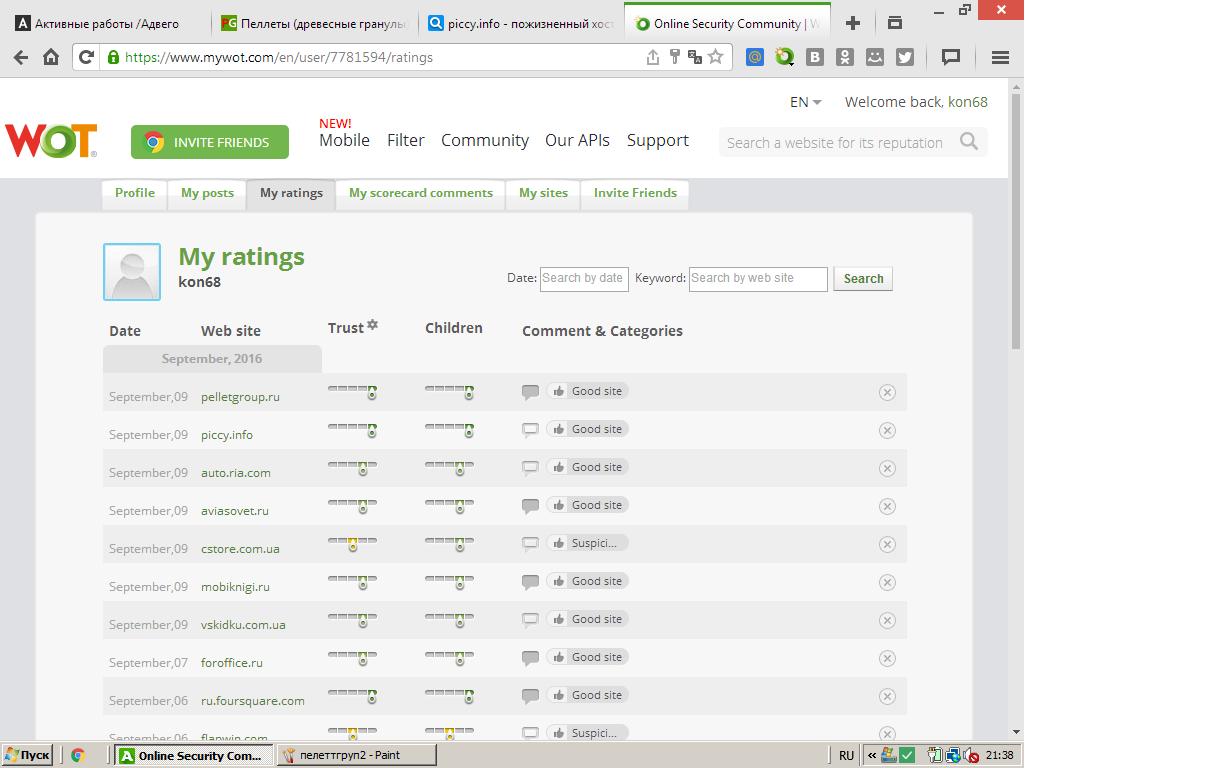Reload the current page

[x=87, y=57]
